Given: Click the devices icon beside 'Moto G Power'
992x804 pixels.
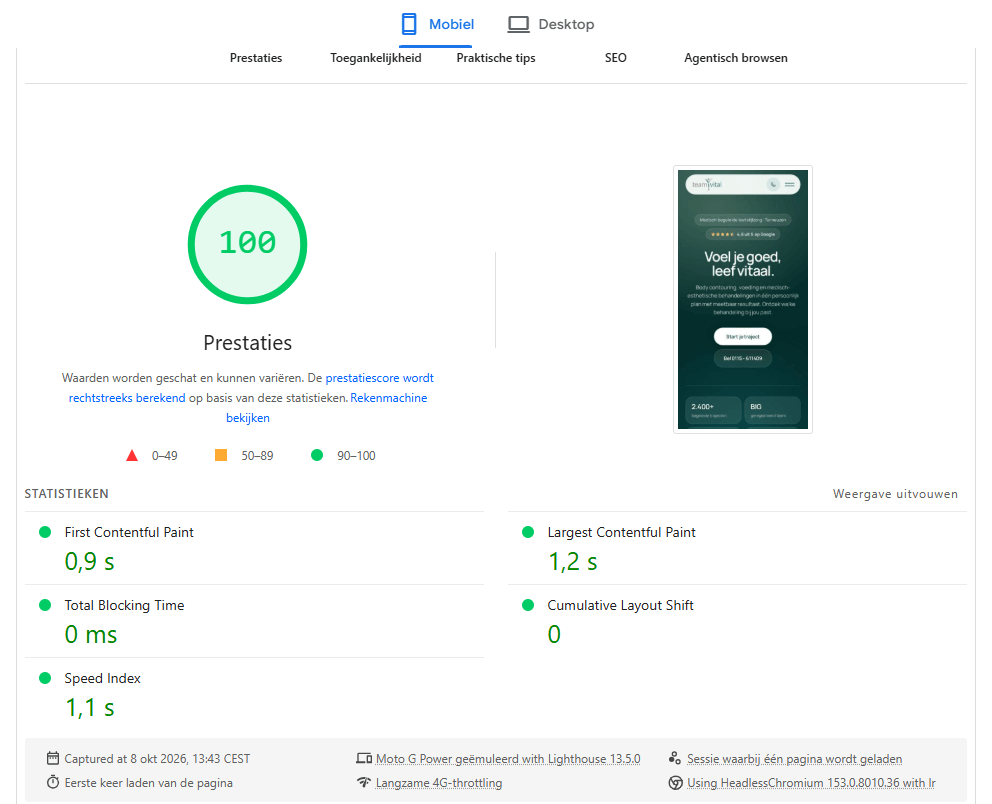Looking at the screenshot, I should (364, 758).
